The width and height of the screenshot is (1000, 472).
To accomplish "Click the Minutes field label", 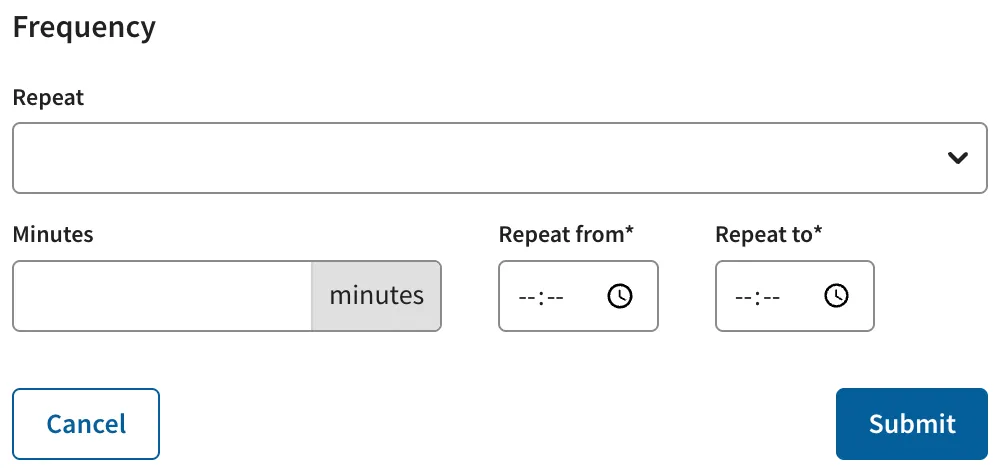I will pos(53,234).
